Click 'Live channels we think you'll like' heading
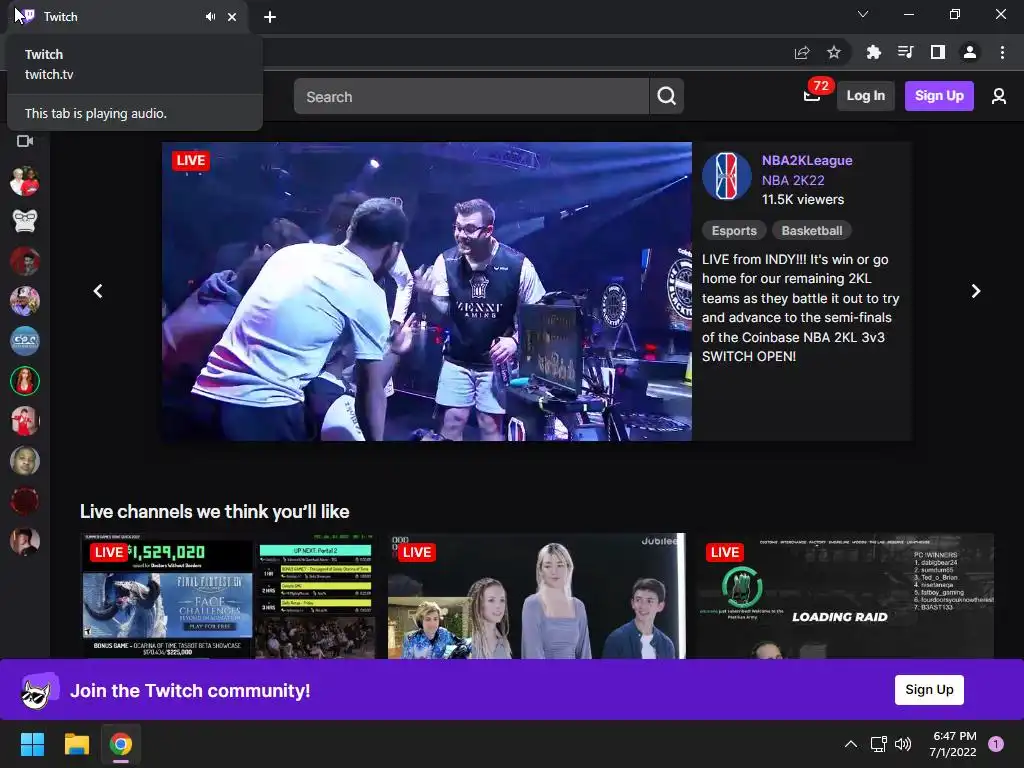 point(214,511)
